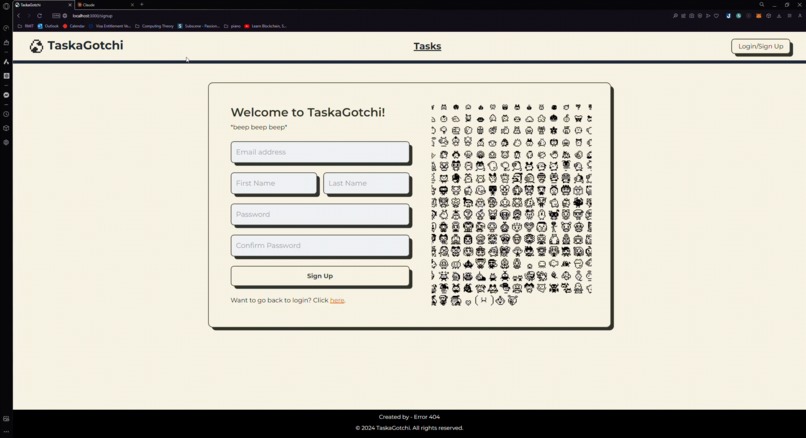
Task: Click the send-to-Flow arrow icon
Action: tap(708, 16)
